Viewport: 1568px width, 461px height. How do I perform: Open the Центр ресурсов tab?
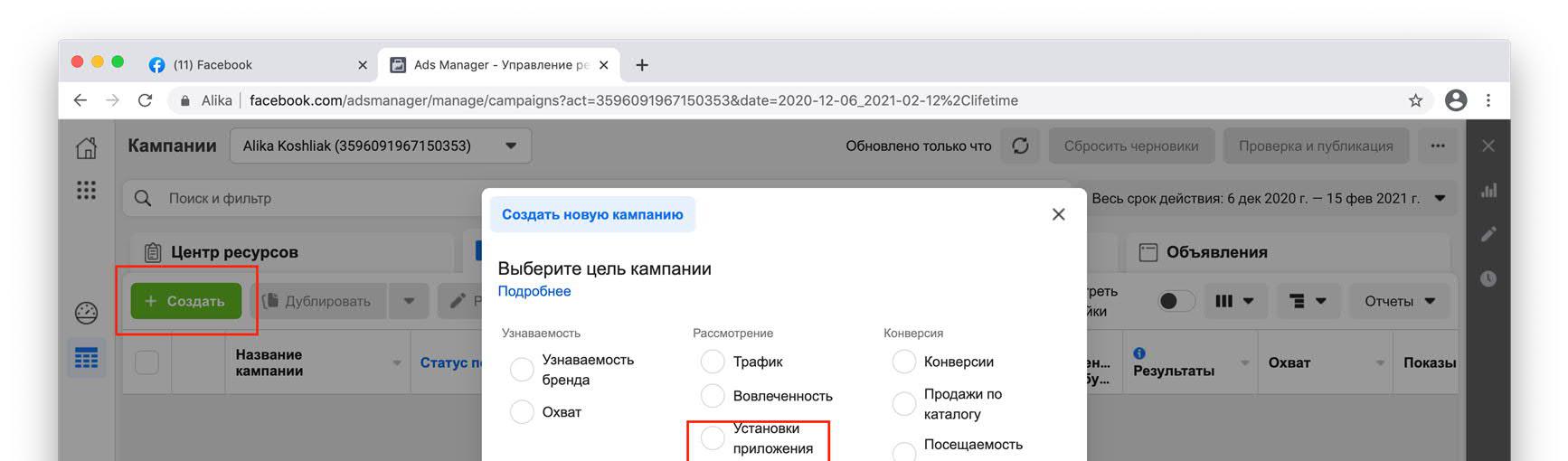coord(291,252)
